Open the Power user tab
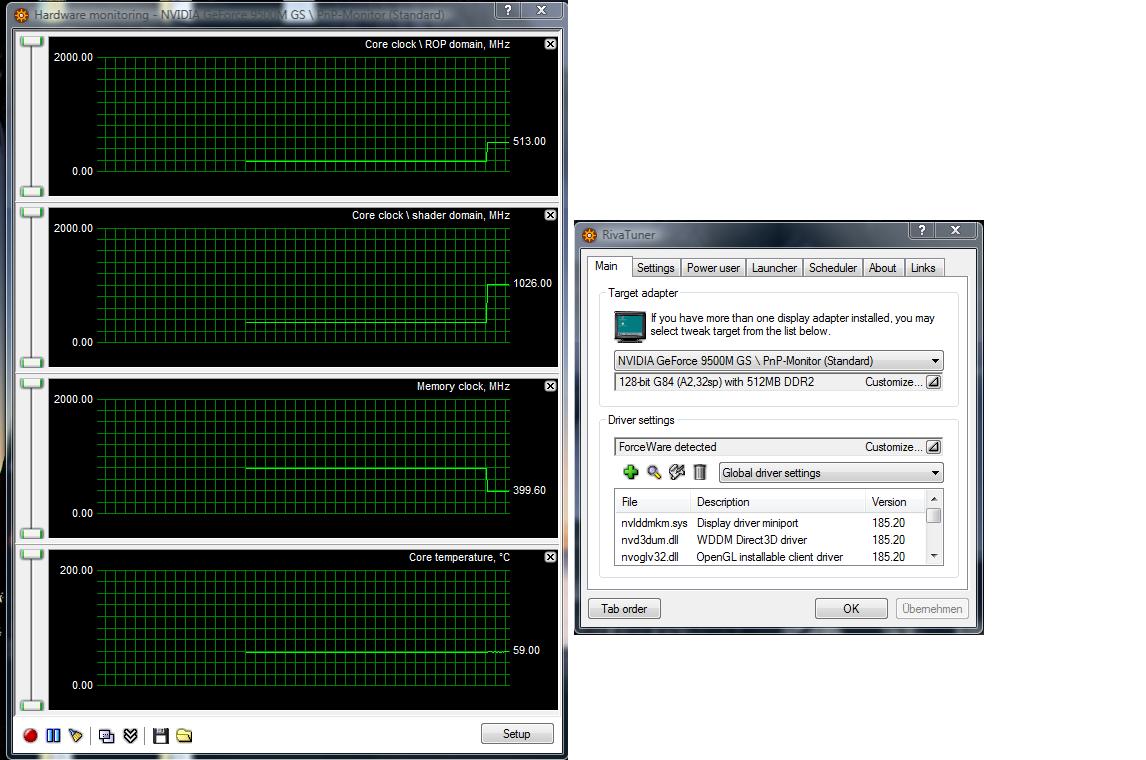 [x=713, y=268]
